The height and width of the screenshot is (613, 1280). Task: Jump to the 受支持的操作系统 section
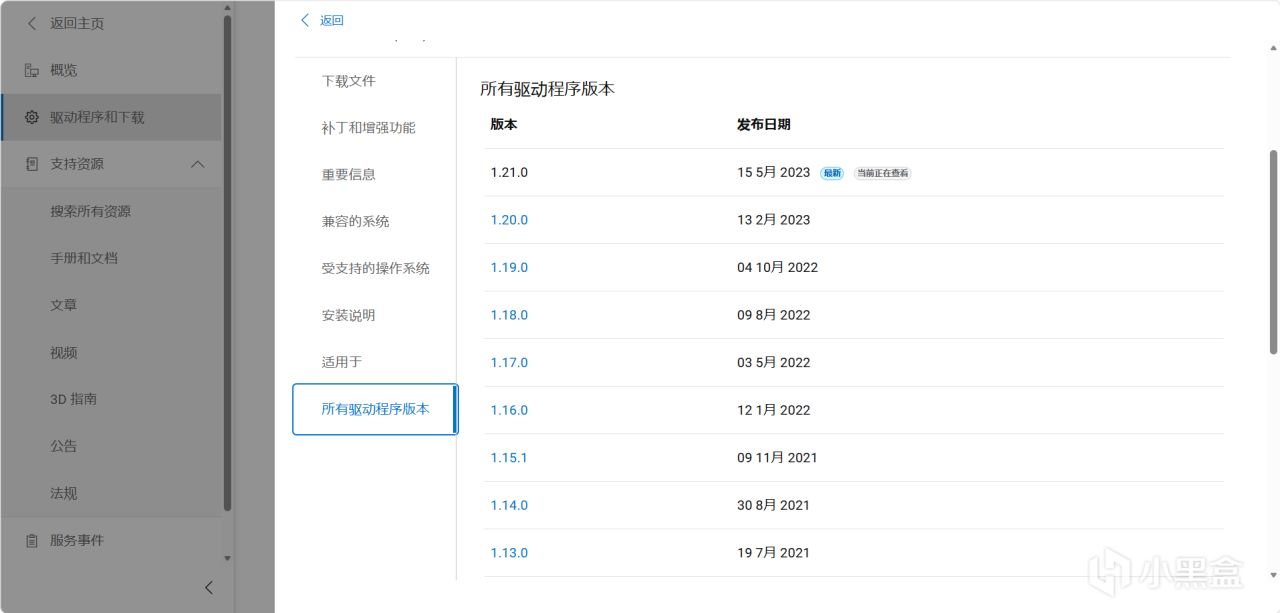click(375, 268)
